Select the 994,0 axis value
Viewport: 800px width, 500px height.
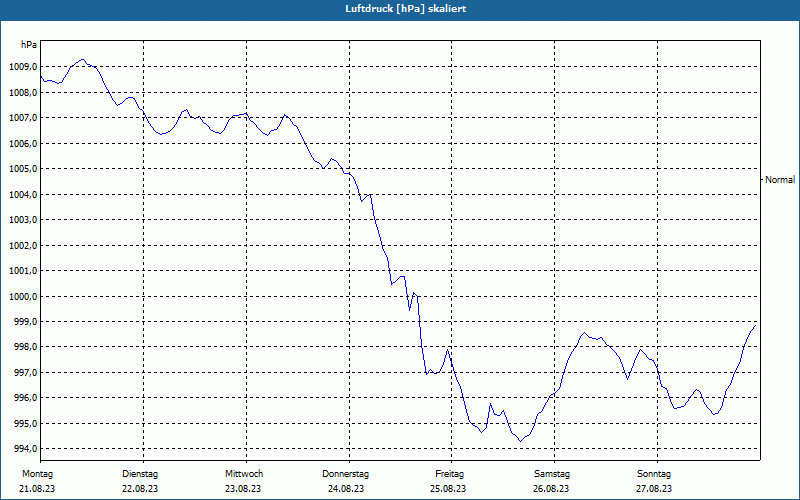point(24,449)
